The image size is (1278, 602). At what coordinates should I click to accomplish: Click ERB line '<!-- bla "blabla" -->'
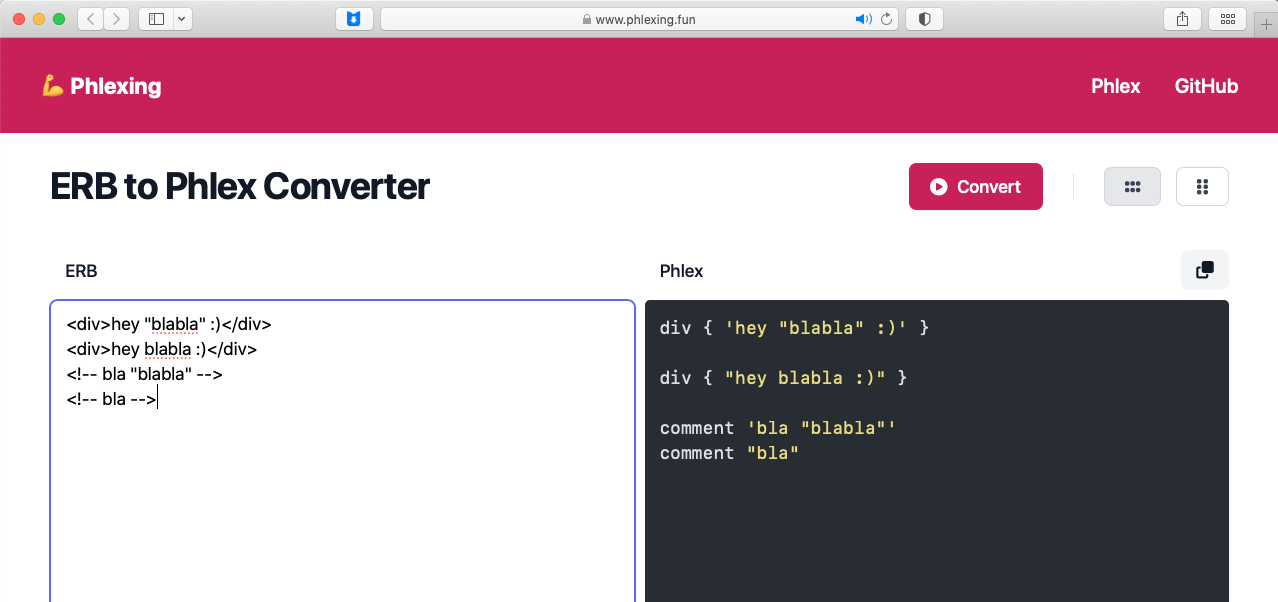144,374
